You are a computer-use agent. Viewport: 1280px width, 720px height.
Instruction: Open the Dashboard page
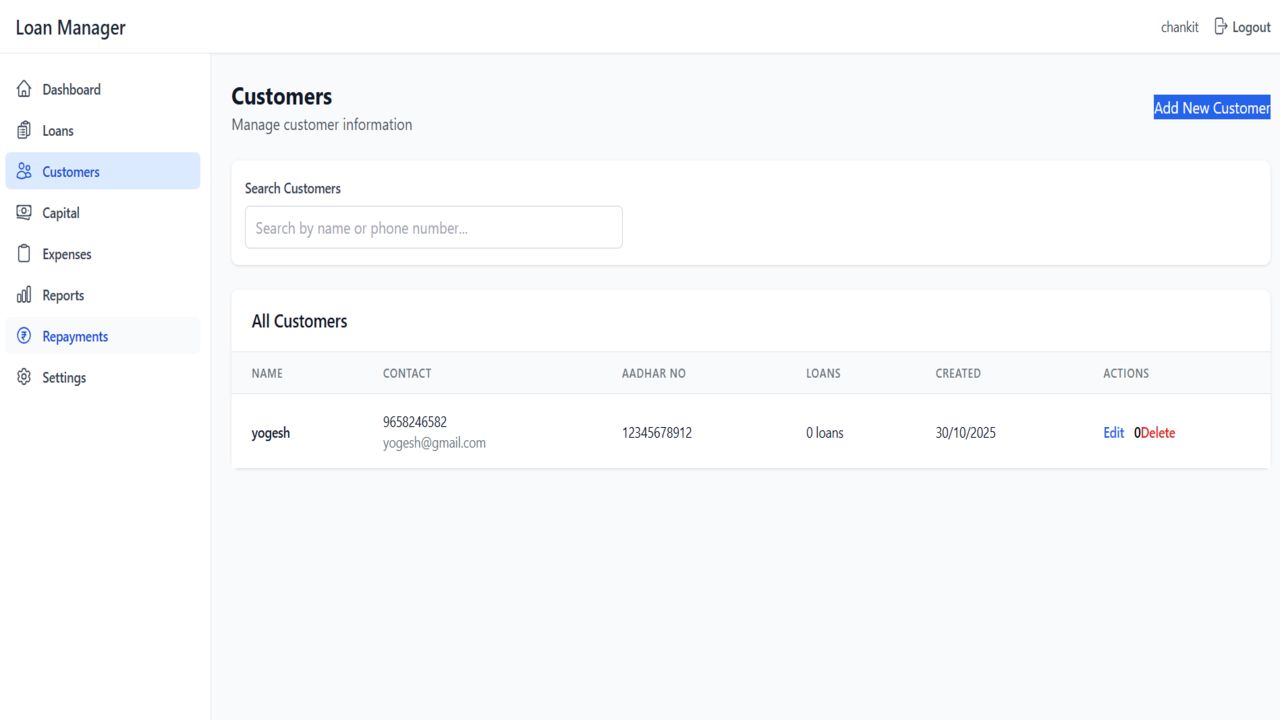tap(103, 90)
